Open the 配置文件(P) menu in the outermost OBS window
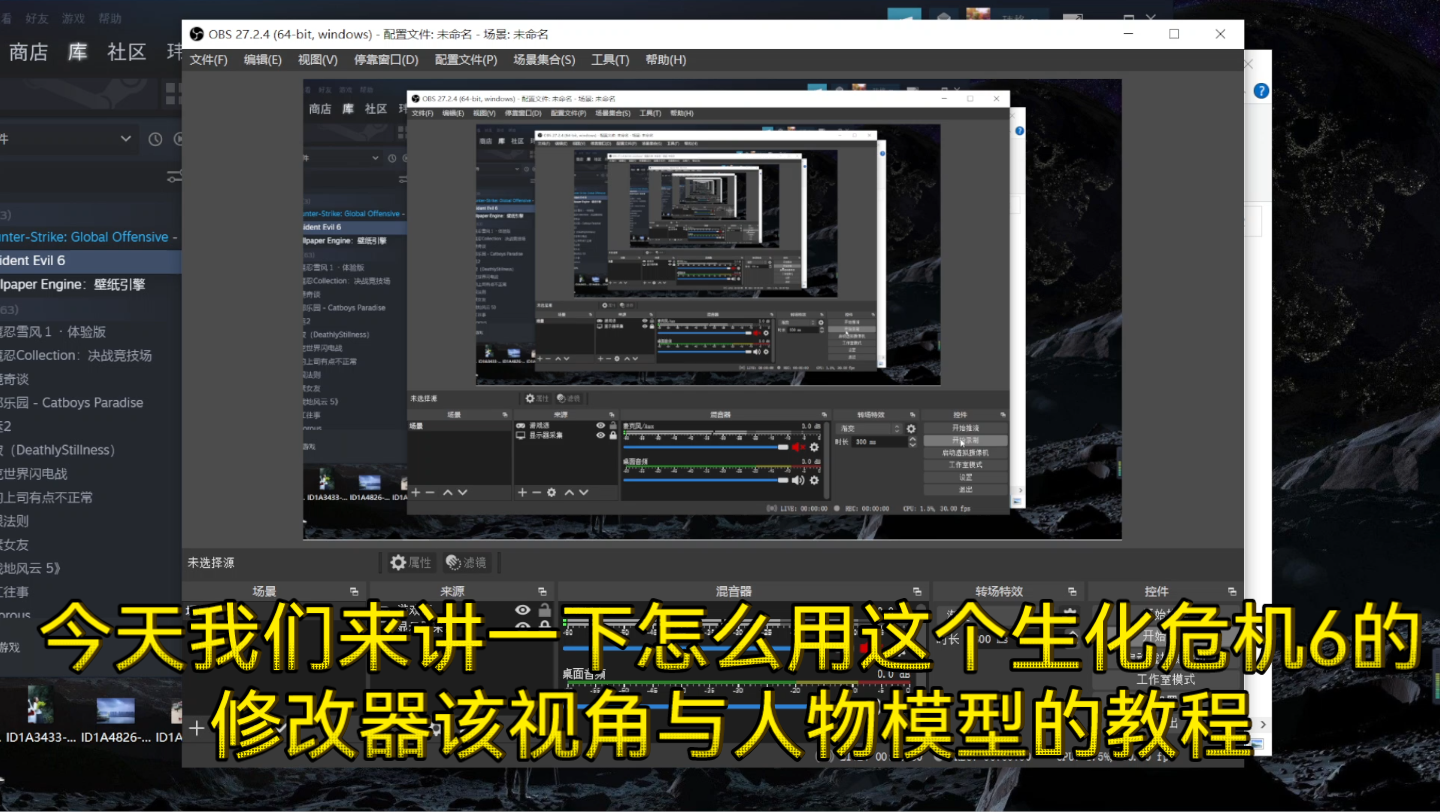 pyautogui.click(x=466, y=60)
